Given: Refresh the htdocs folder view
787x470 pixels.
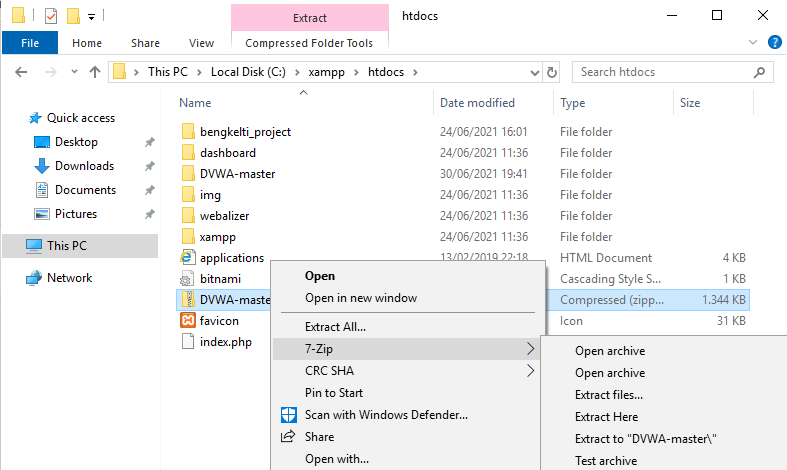Looking at the screenshot, I should pyautogui.click(x=552, y=73).
